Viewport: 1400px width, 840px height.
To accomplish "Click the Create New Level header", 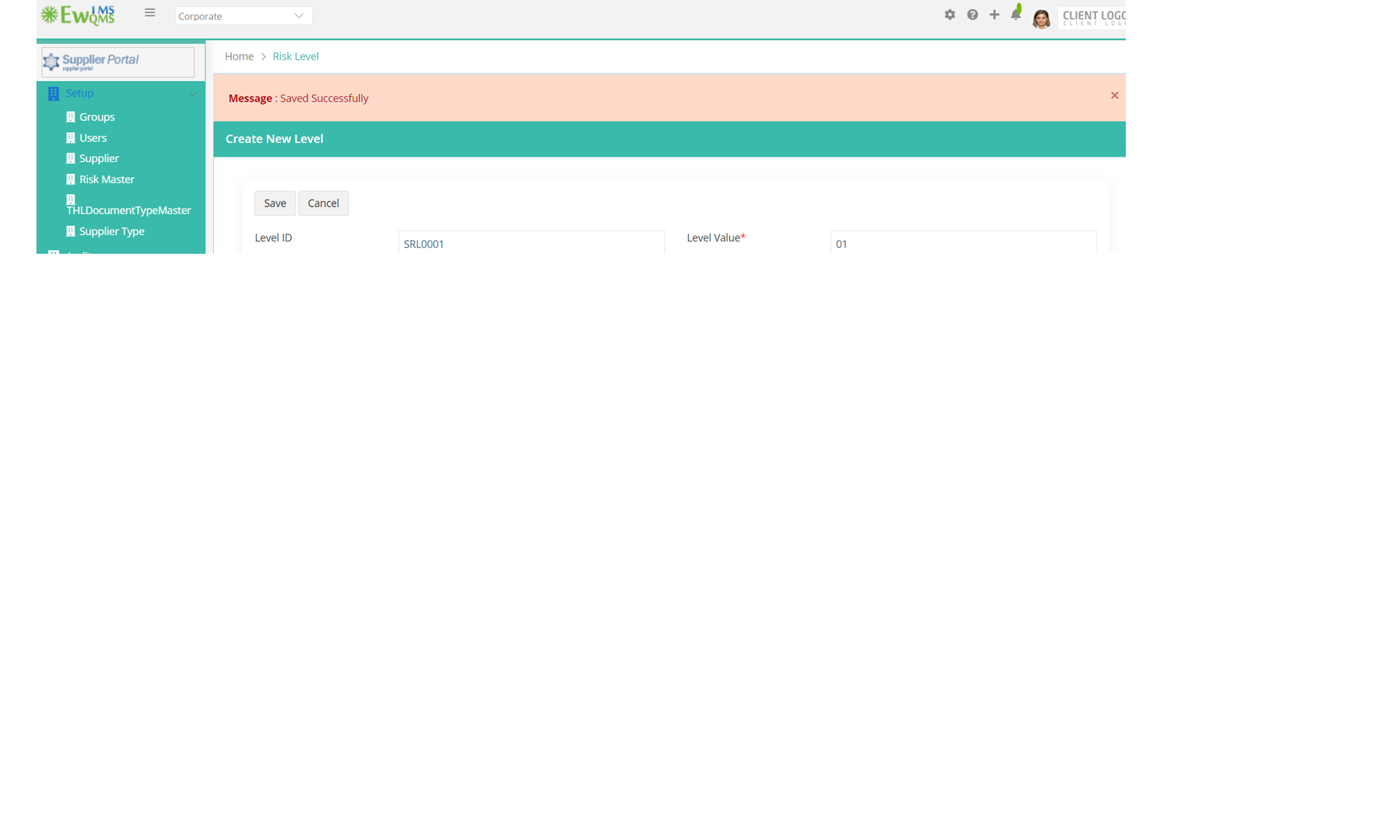I will coord(274,139).
